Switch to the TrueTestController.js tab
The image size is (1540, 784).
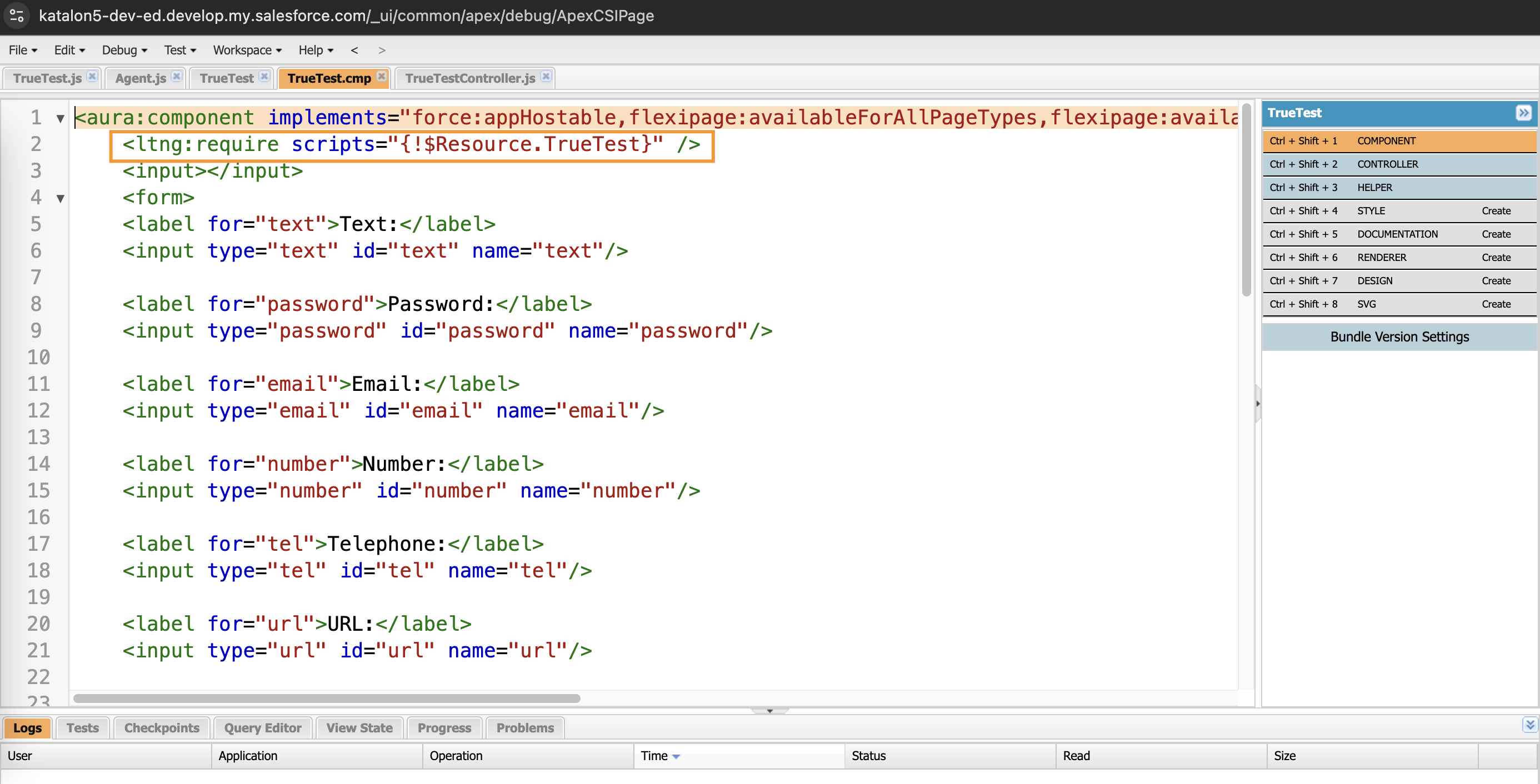click(470, 78)
